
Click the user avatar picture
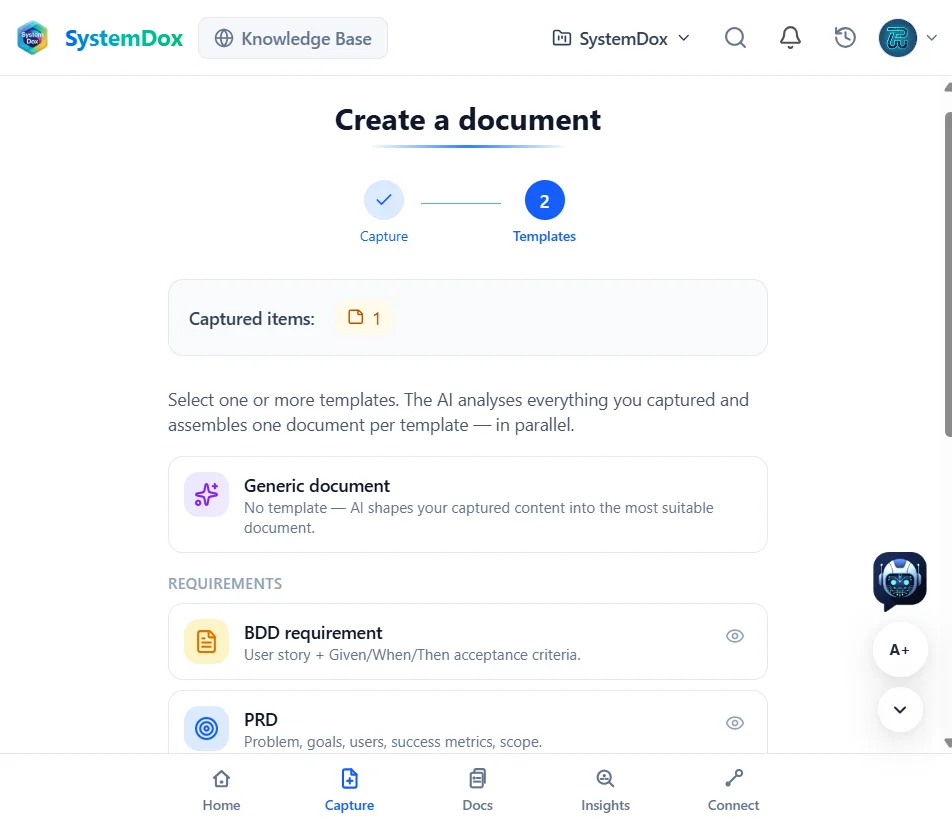pyautogui.click(x=897, y=38)
